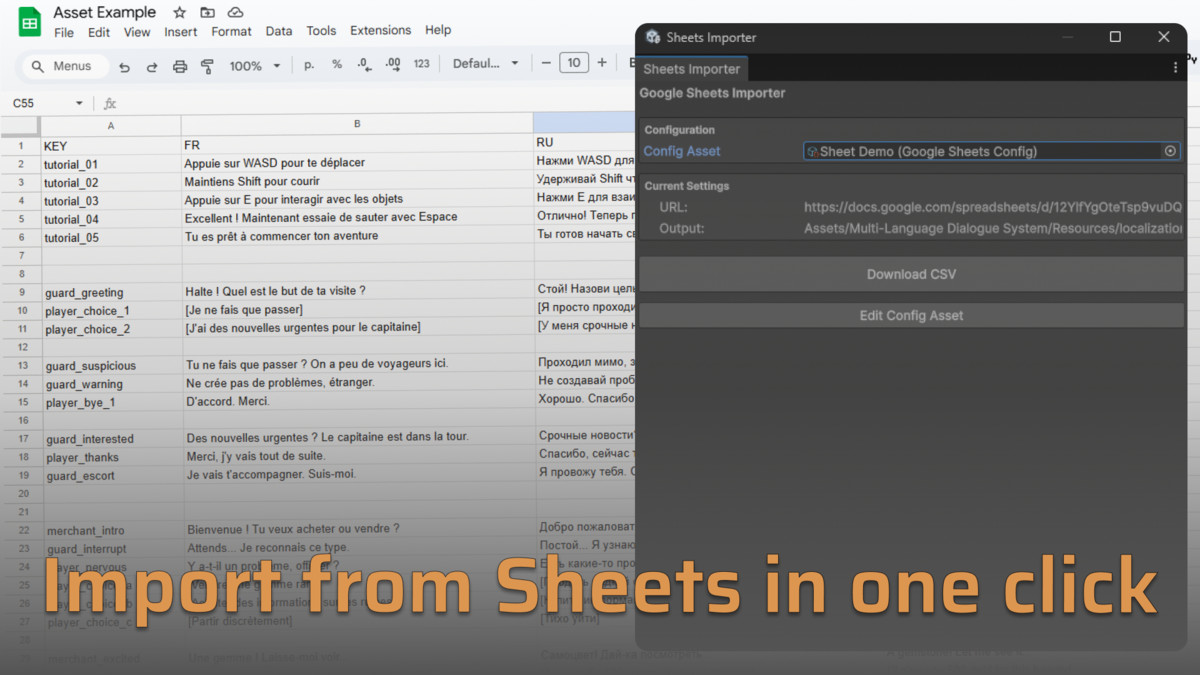Open the Edit menu
1200x675 pixels.
99,32
